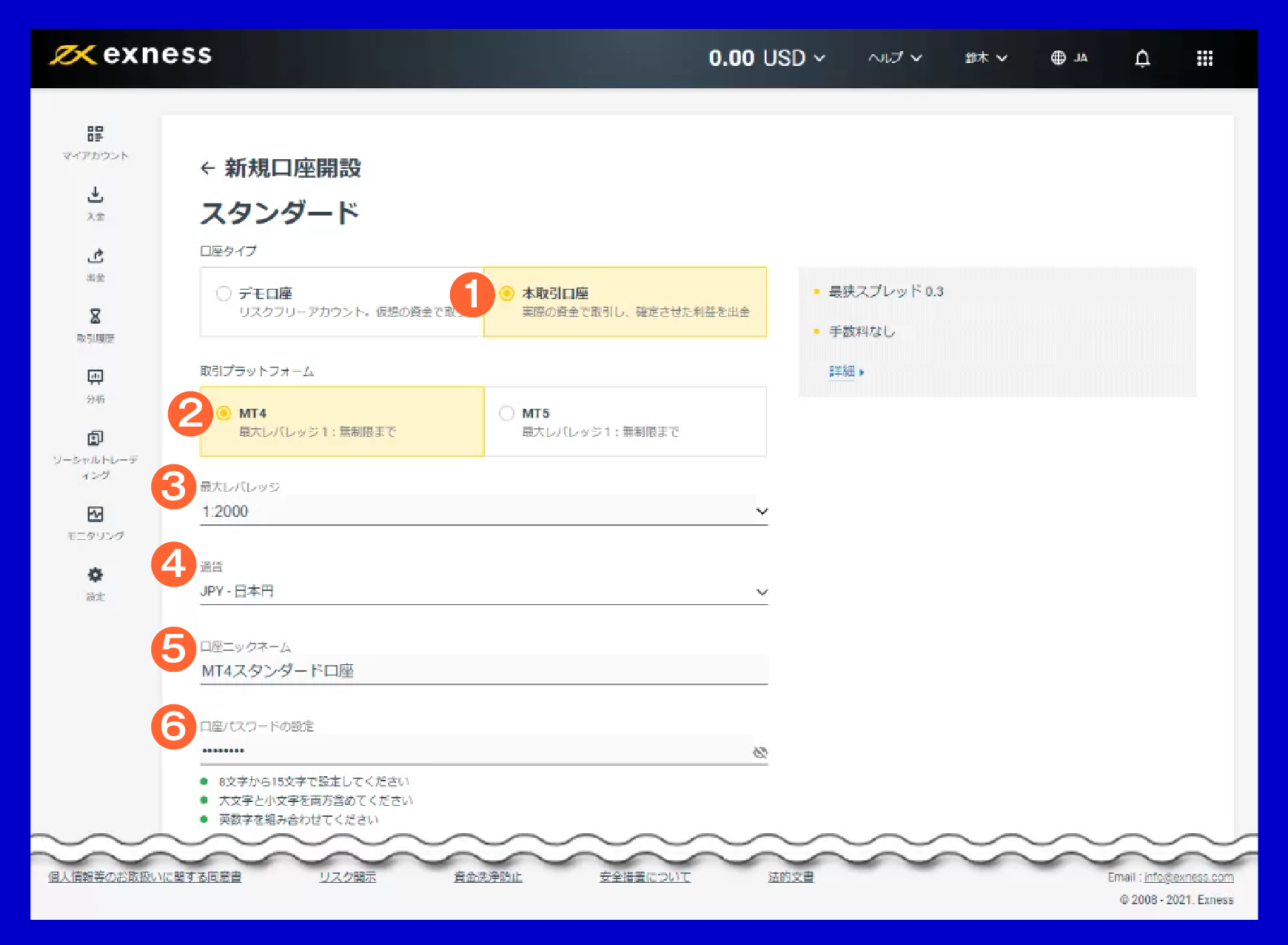Open the 安全措置について footer link
Screen dimensions: 1288x945
pyautogui.click(x=645, y=877)
